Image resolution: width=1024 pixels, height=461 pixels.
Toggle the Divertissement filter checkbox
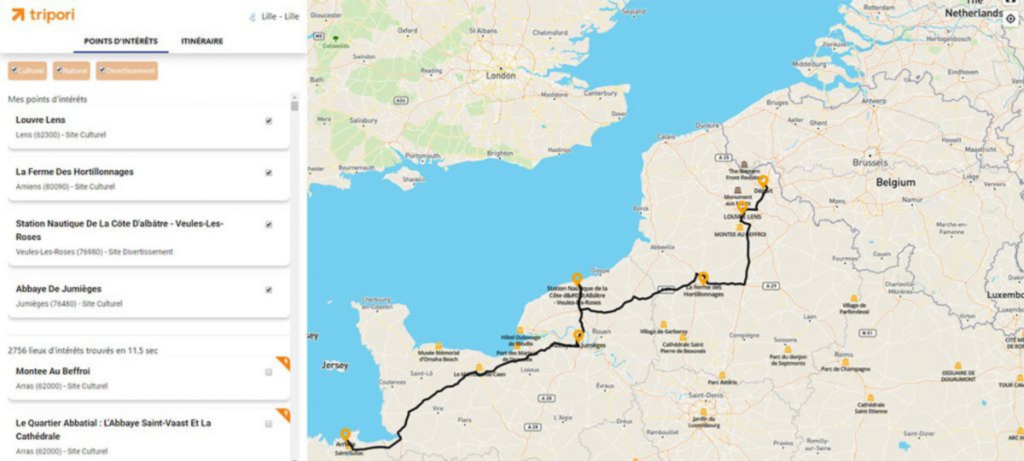click(127, 71)
